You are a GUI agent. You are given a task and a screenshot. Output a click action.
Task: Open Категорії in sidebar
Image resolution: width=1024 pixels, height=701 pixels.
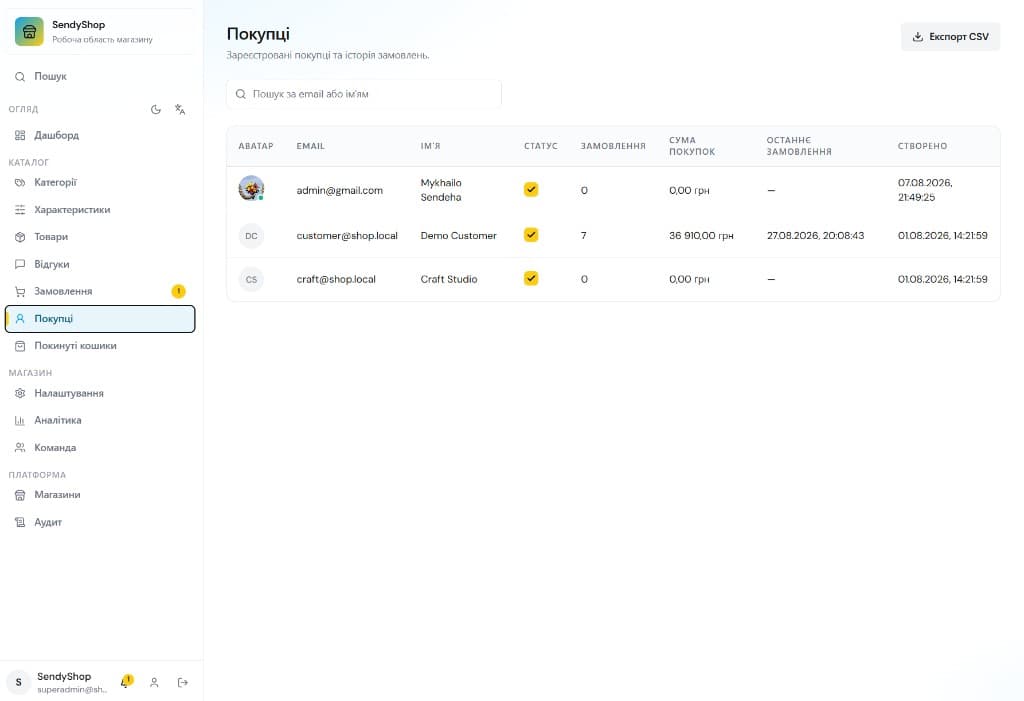100,182
